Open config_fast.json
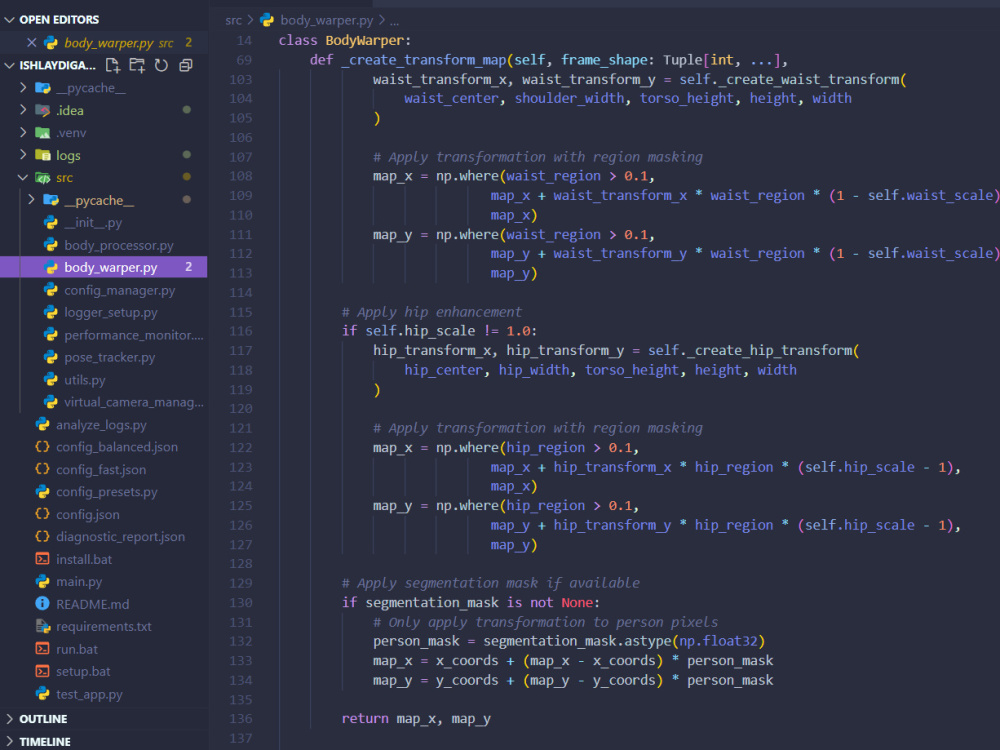1000x750 pixels. tap(101, 469)
